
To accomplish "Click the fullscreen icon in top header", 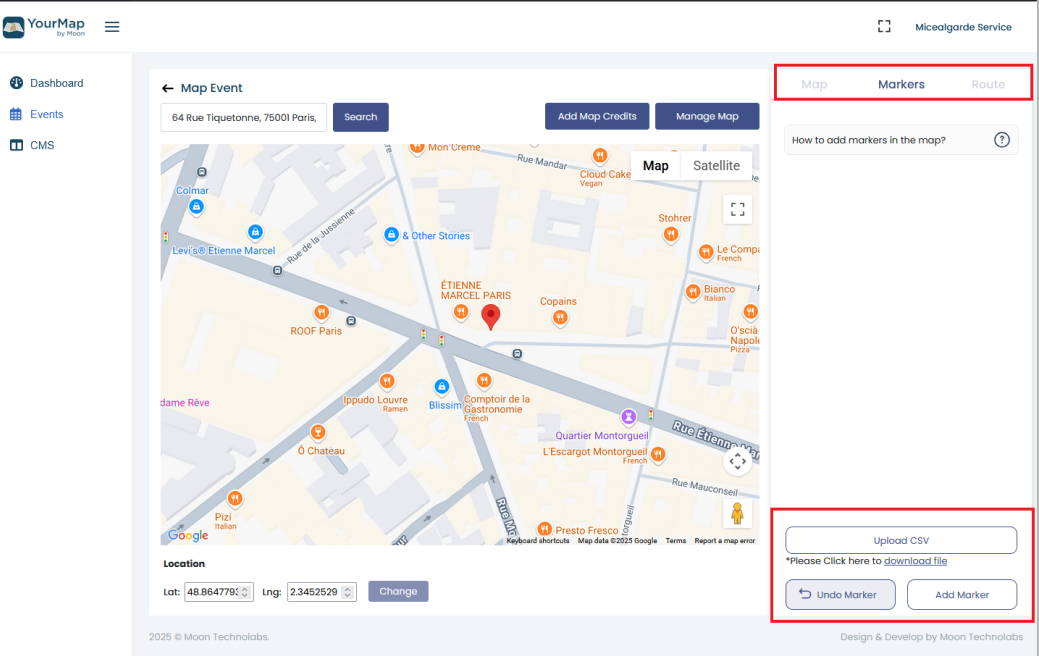I will [x=883, y=27].
